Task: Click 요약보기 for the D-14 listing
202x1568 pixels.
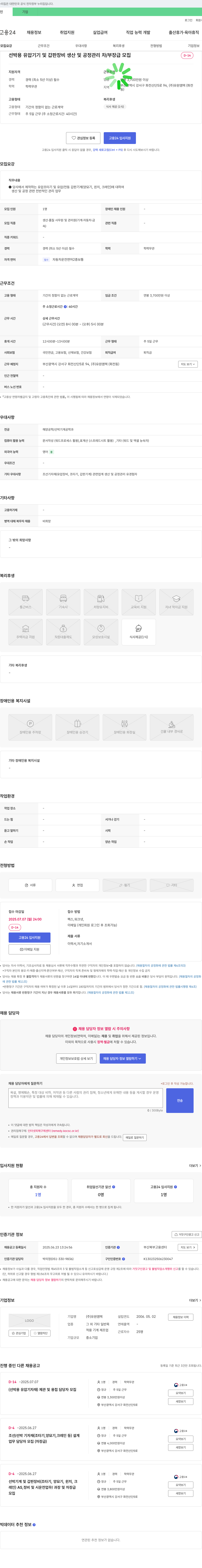Action: pyautogui.click(x=181, y=1393)
